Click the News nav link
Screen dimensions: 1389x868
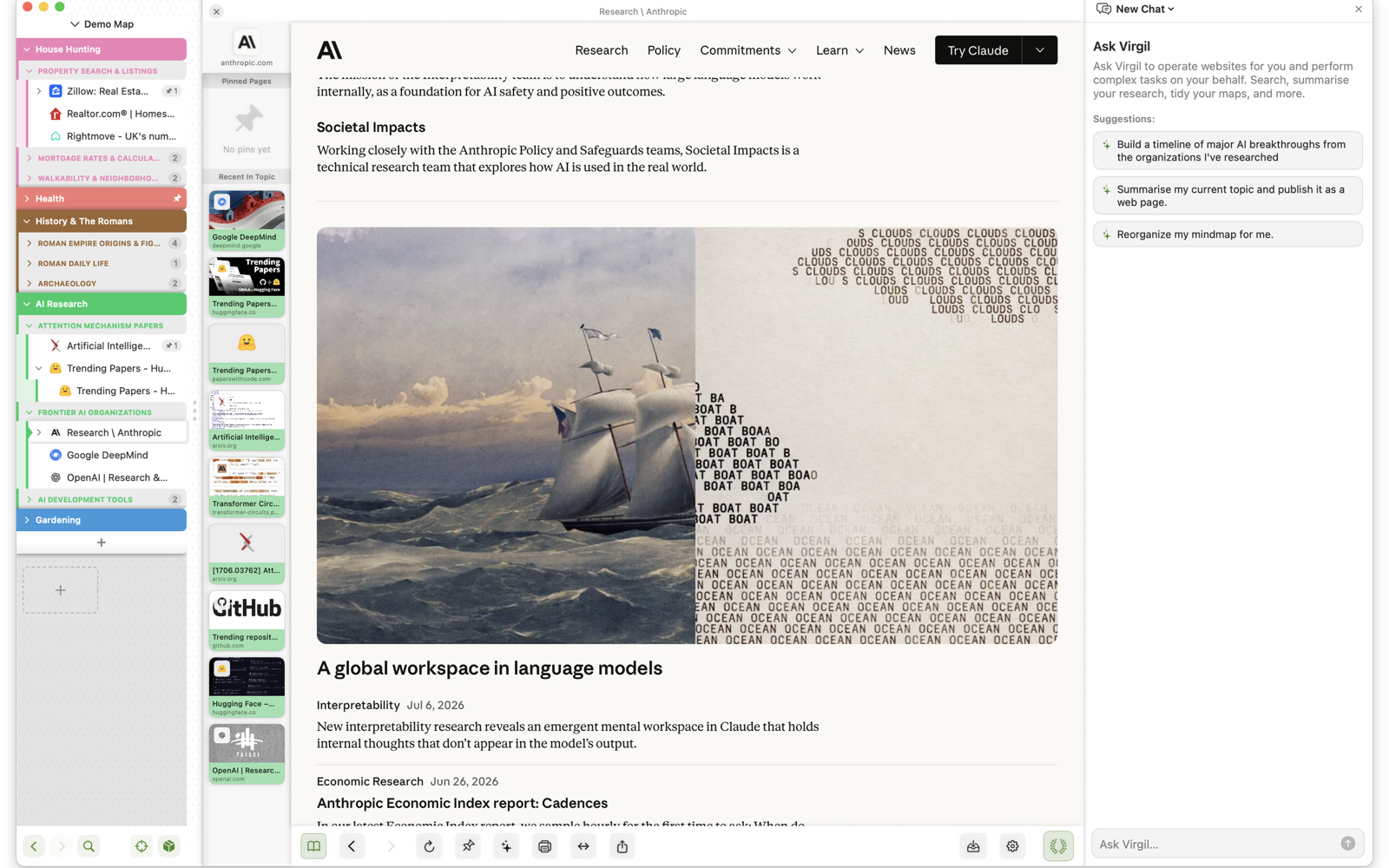click(x=899, y=50)
